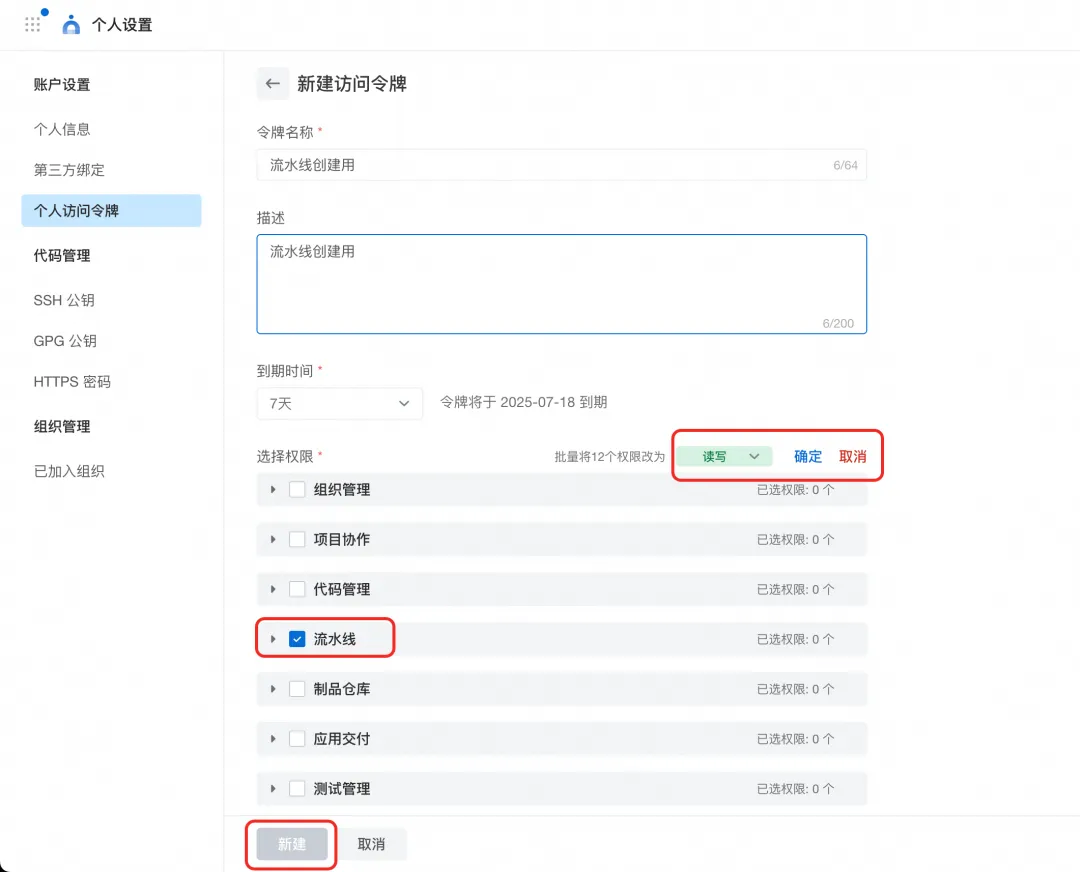Check the 组织管理 permission checkbox

click(297, 490)
